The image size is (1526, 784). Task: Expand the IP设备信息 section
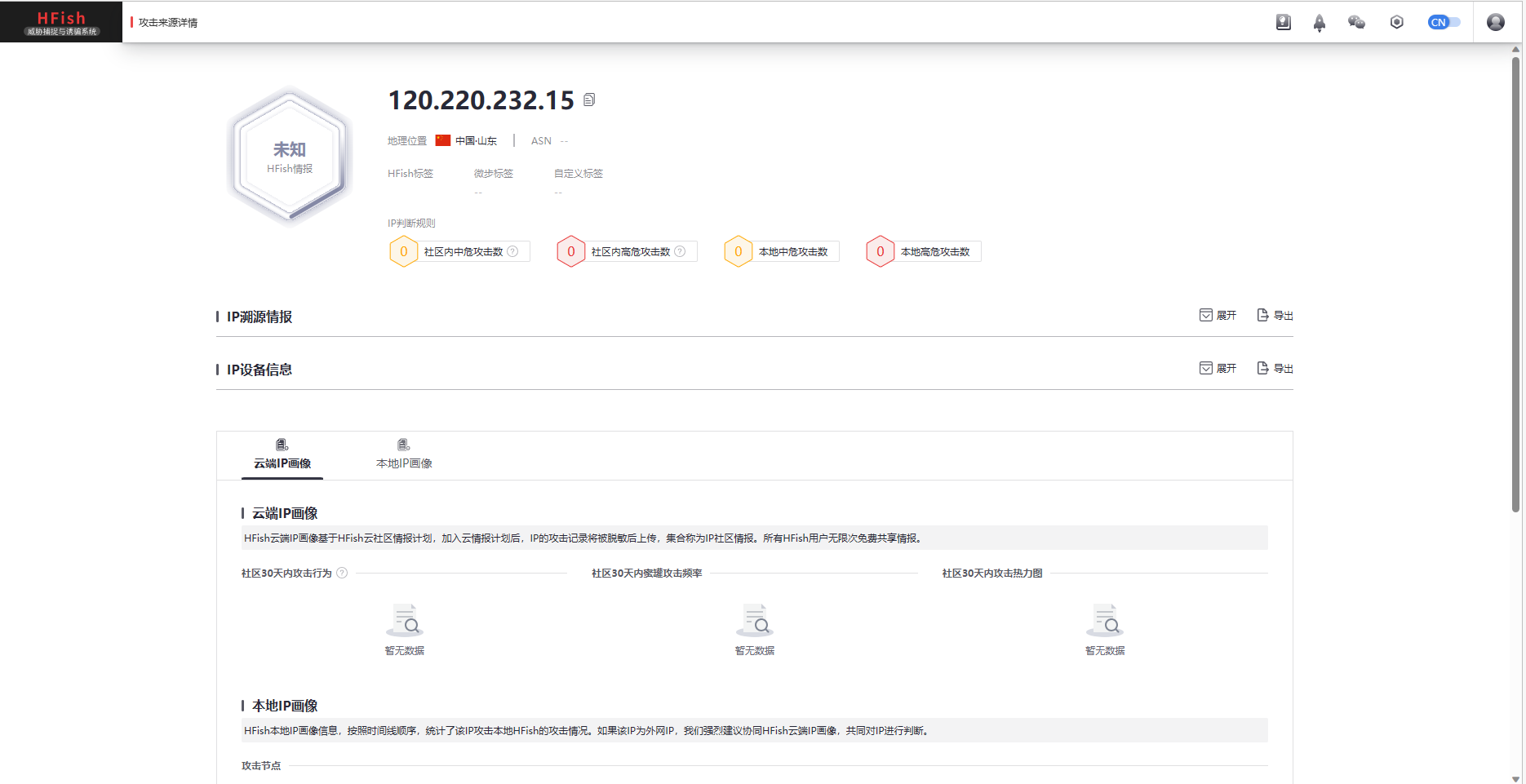pyautogui.click(x=1218, y=369)
